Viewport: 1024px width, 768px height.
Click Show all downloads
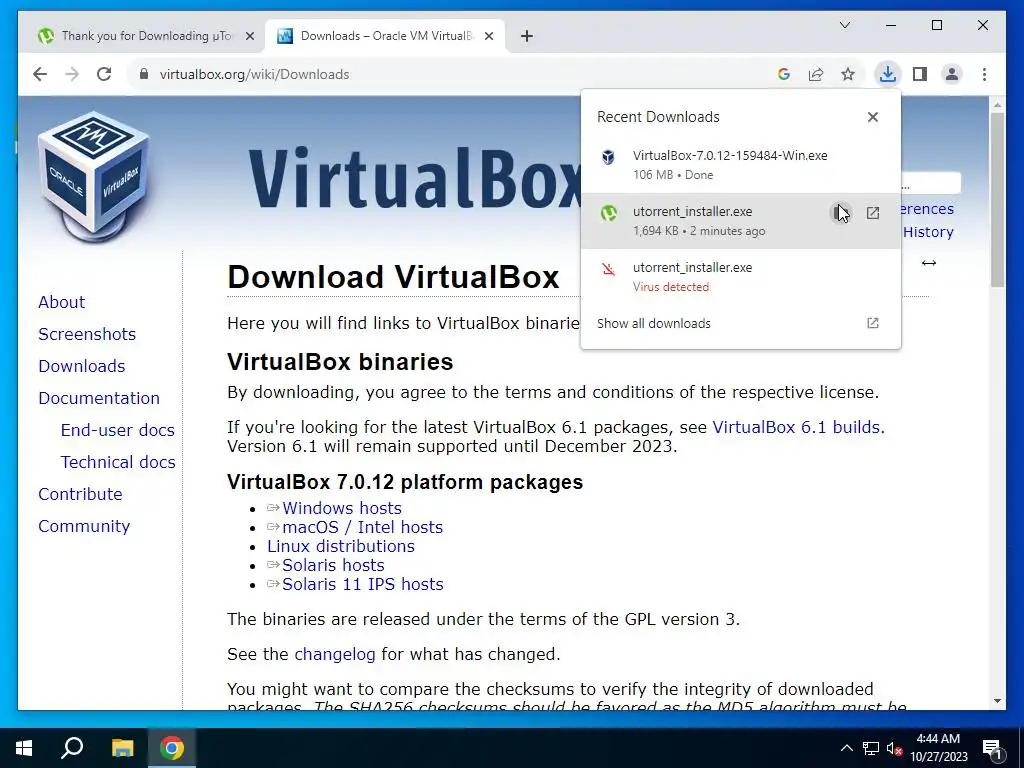(741, 323)
